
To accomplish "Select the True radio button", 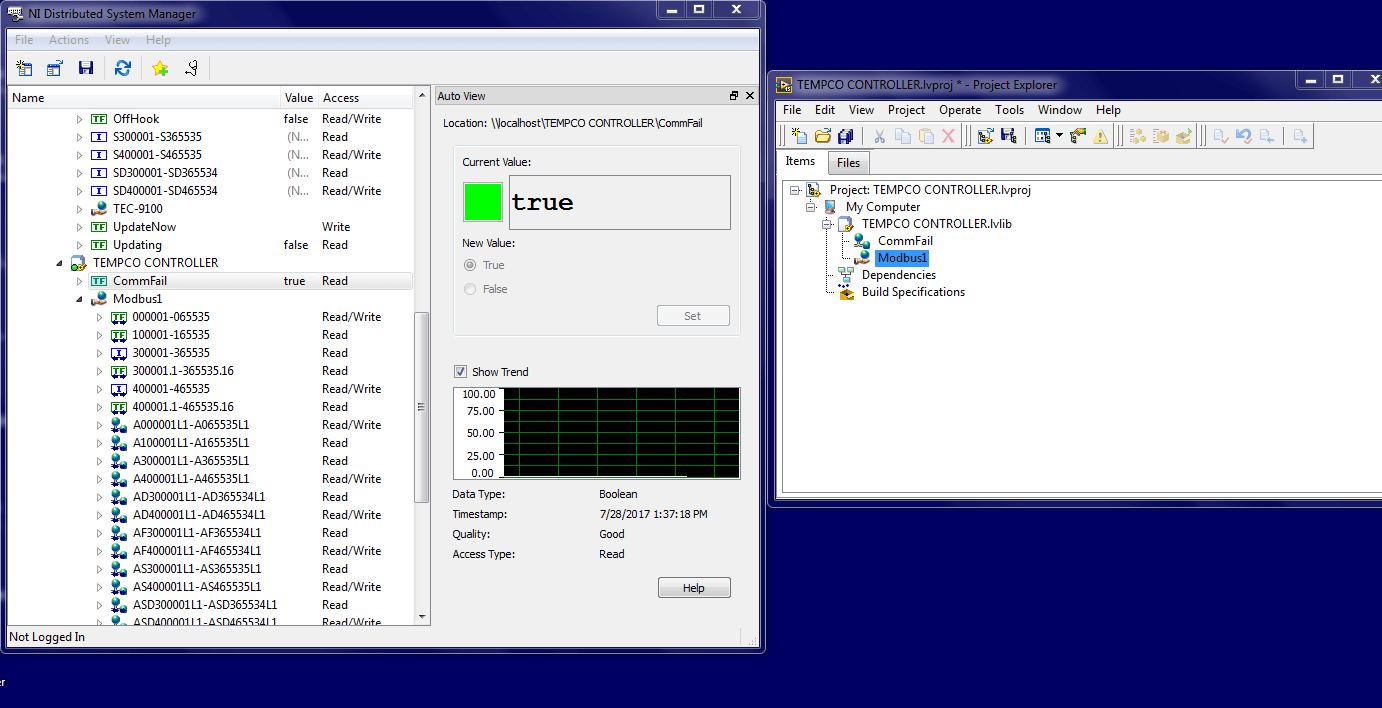I will (470, 265).
